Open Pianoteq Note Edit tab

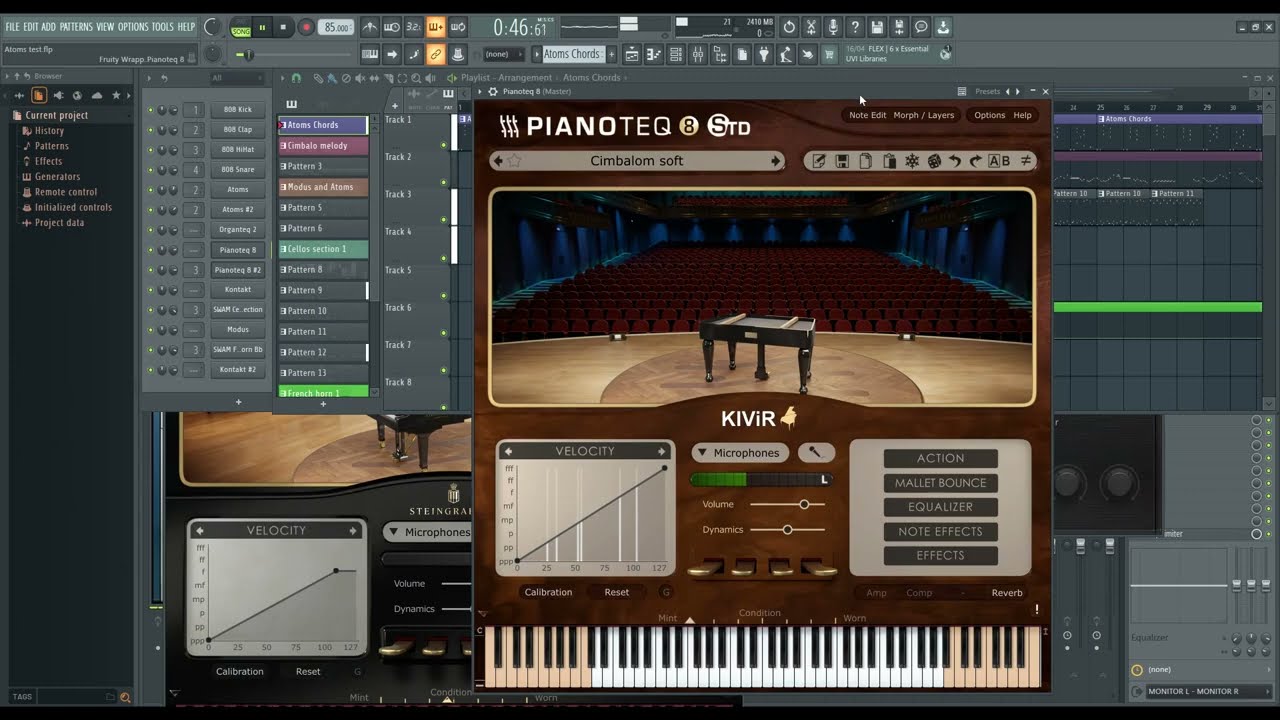click(x=867, y=115)
